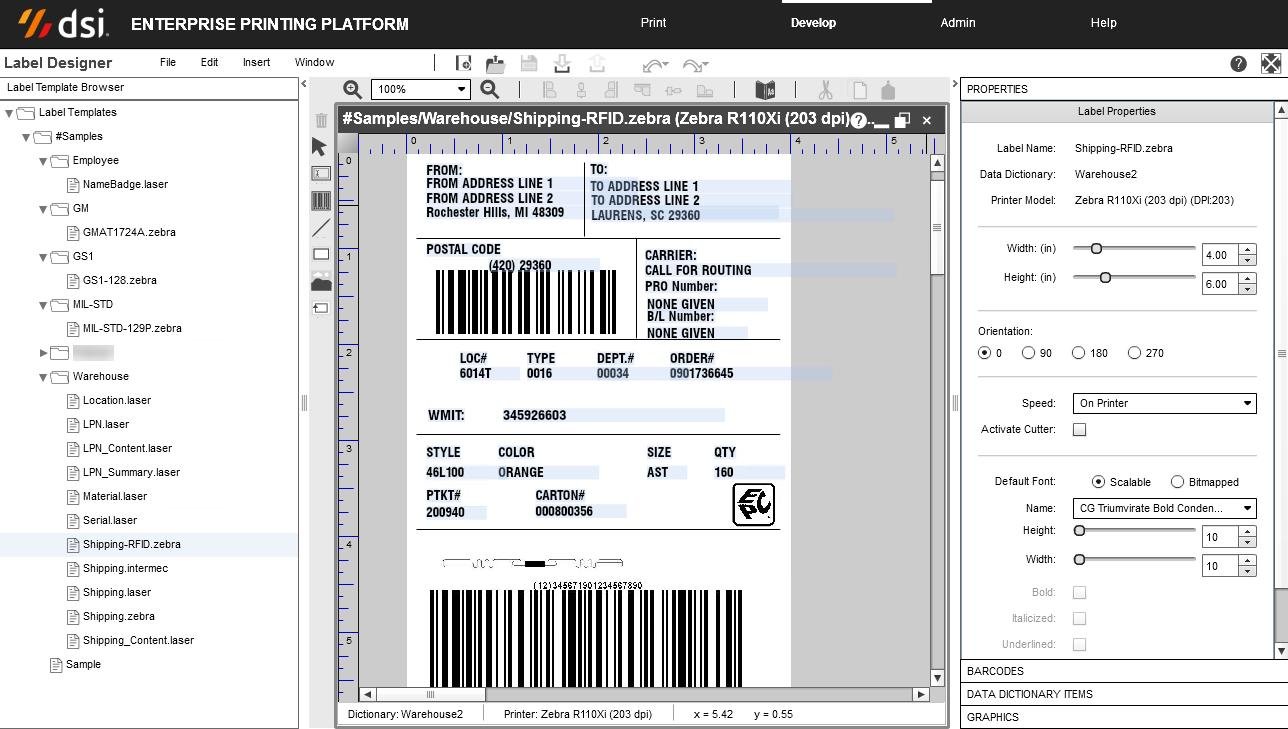Select orientation 270 radio button
1288x729 pixels.
1134,353
